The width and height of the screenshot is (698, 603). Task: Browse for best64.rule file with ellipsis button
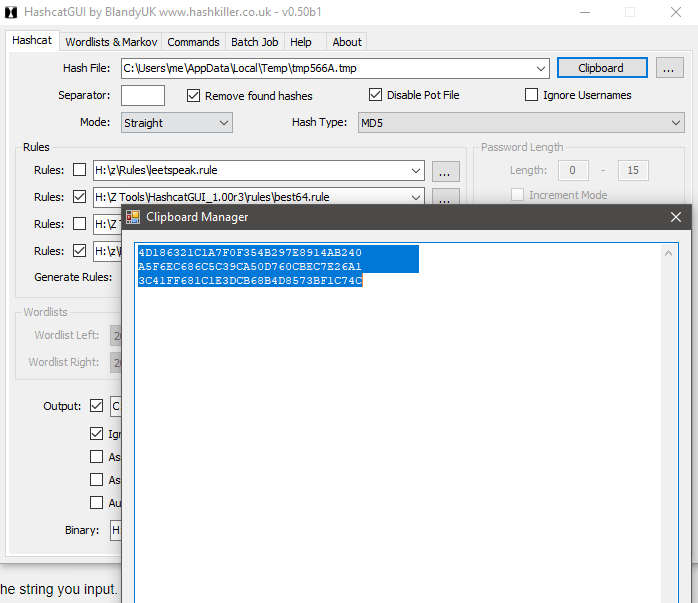pyautogui.click(x=446, y=197)
